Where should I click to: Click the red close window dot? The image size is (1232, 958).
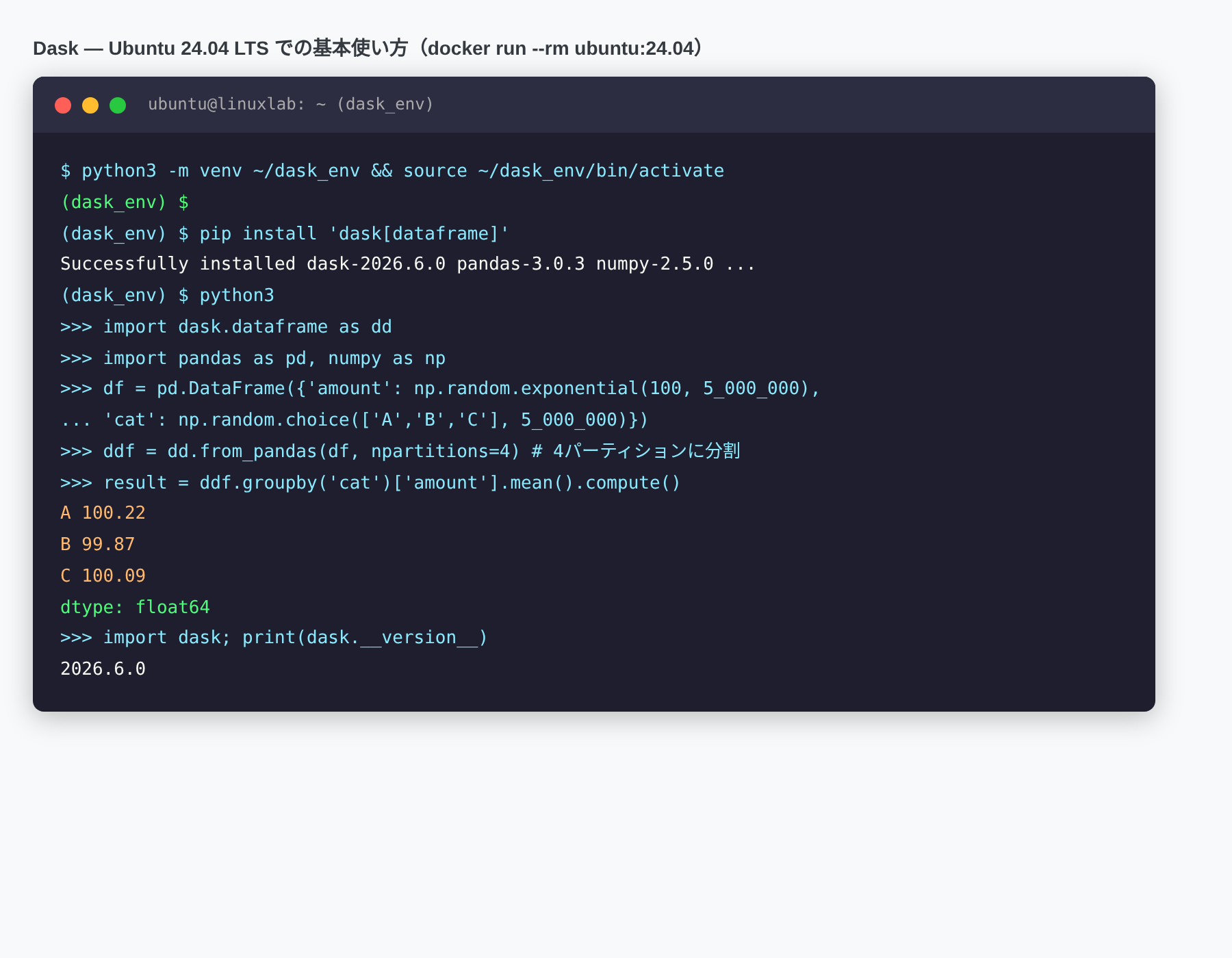(x=63, y=105)
